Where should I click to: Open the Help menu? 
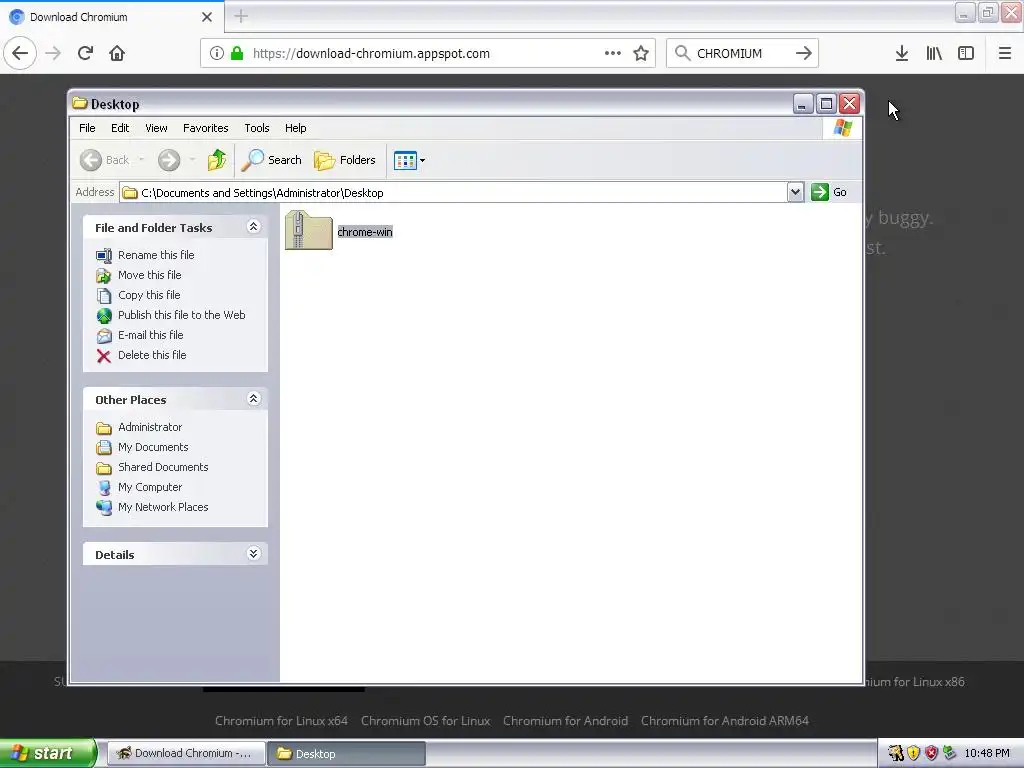295,128
